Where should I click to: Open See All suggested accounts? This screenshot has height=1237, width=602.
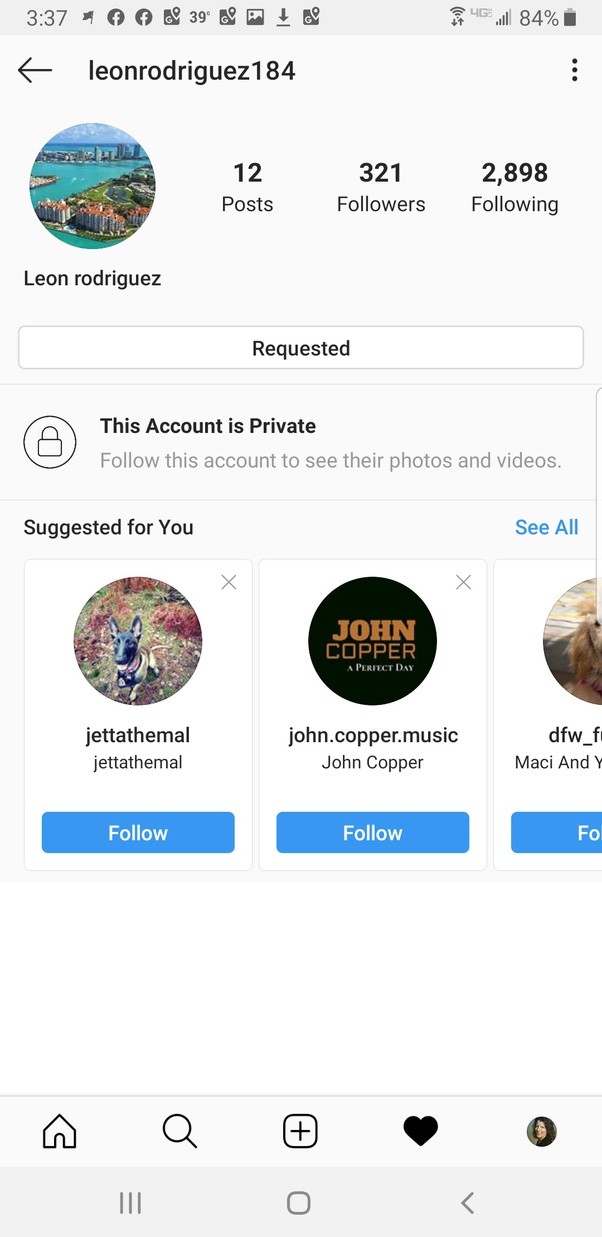(546, 527)
